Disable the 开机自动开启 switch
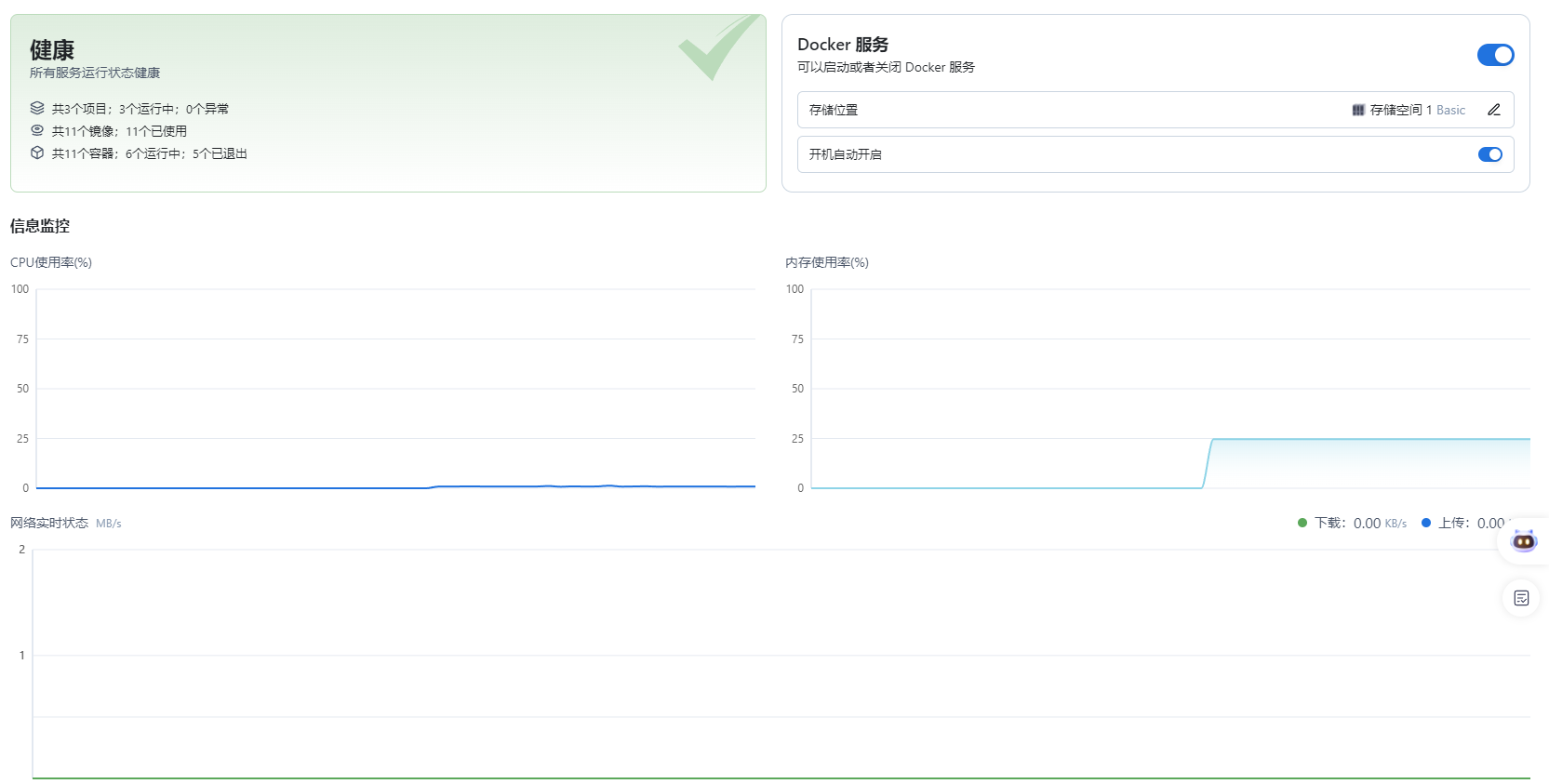1549x784 pixels. coord(1489,154)
